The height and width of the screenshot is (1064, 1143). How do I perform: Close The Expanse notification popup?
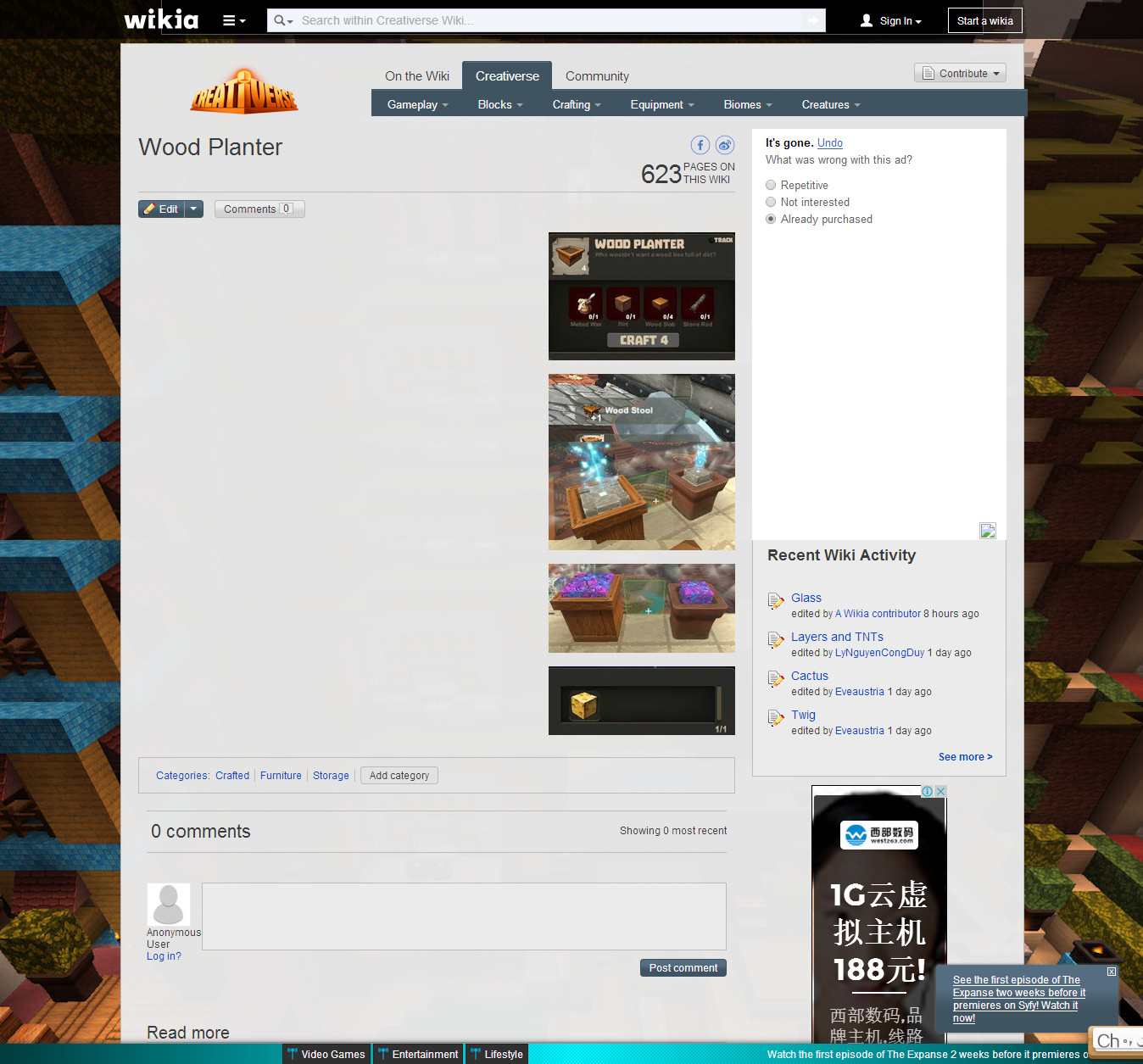pyautogui.click(x=1111, y=972)
